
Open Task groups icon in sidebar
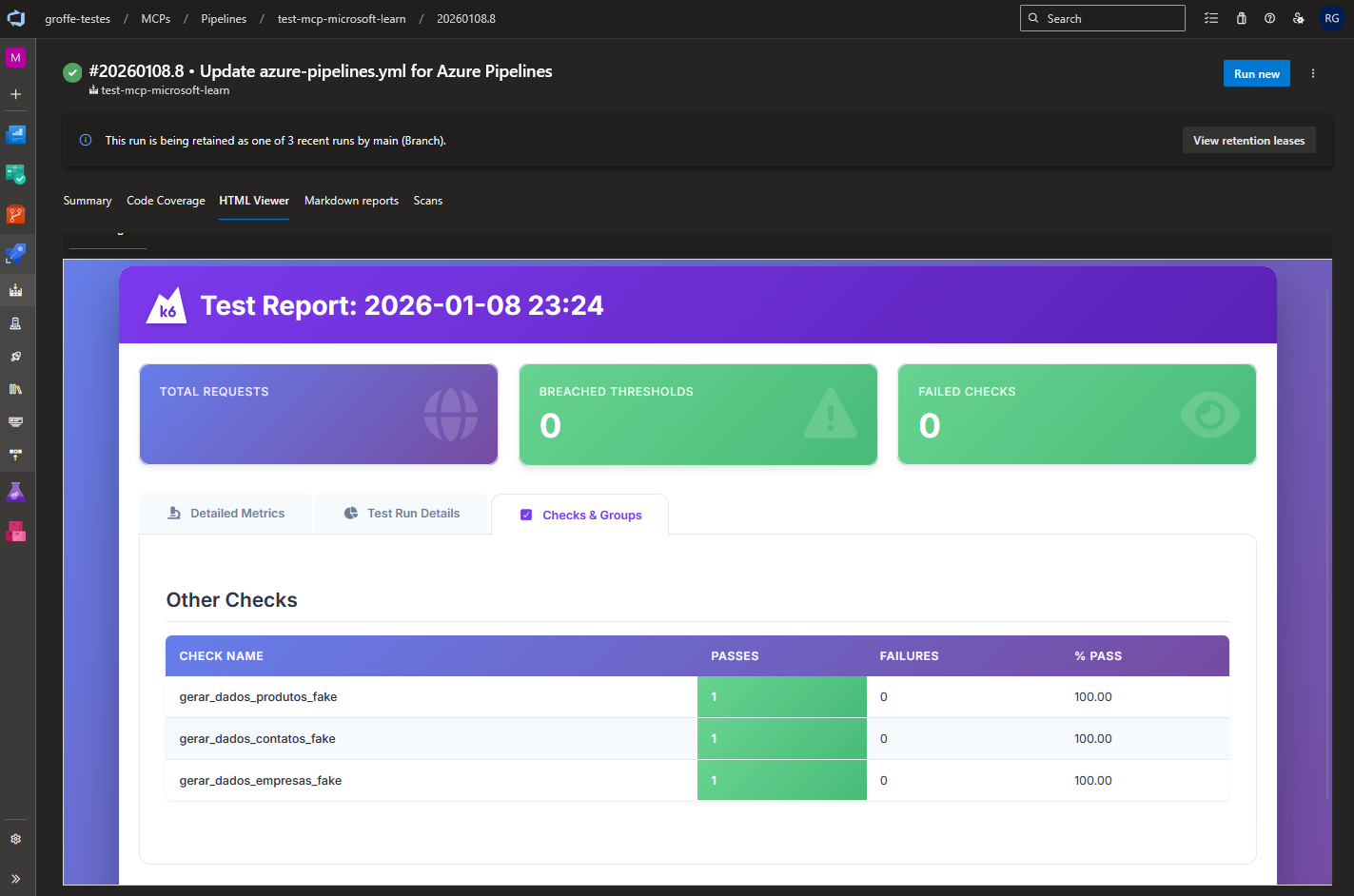point(15,421)
